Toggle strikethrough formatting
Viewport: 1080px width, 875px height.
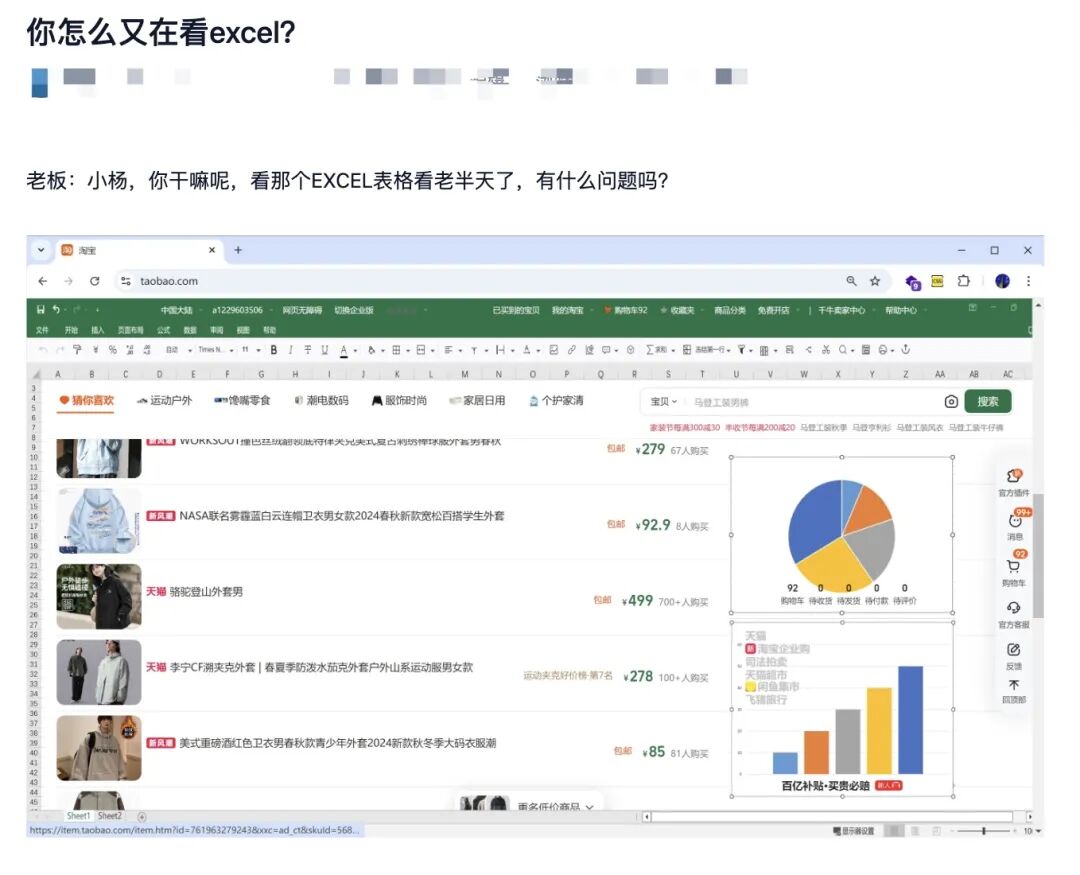click(x=308, y=350)
